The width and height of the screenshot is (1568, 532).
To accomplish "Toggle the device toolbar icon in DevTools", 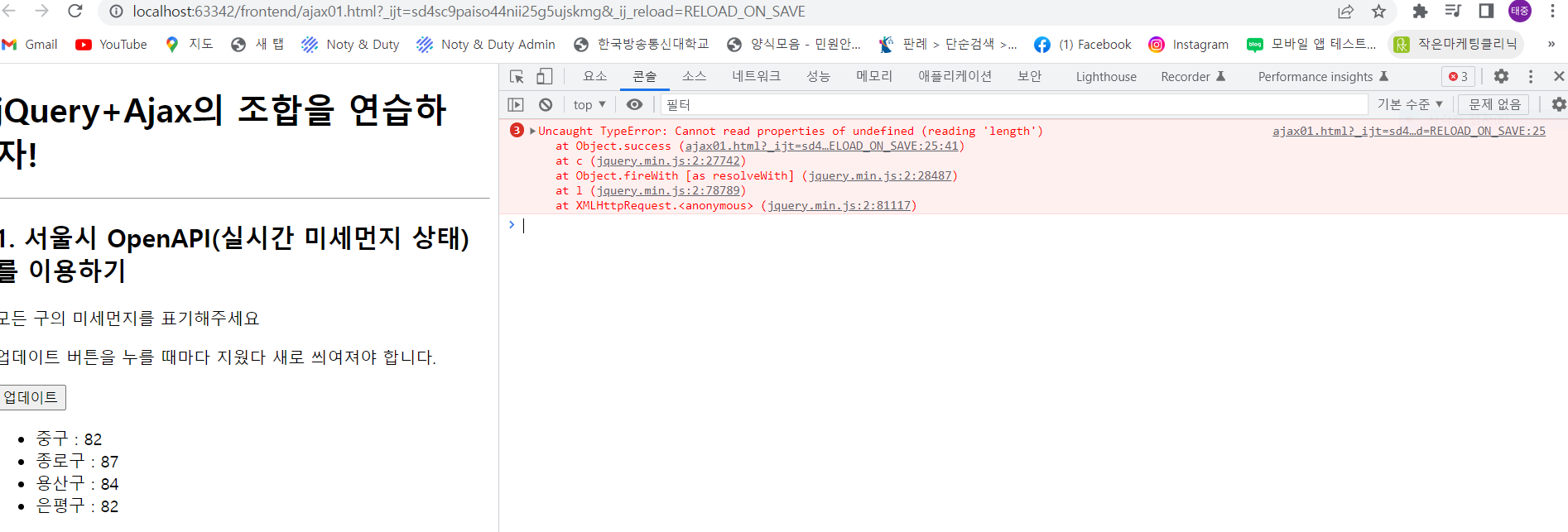I will click(x=544, y=77).
